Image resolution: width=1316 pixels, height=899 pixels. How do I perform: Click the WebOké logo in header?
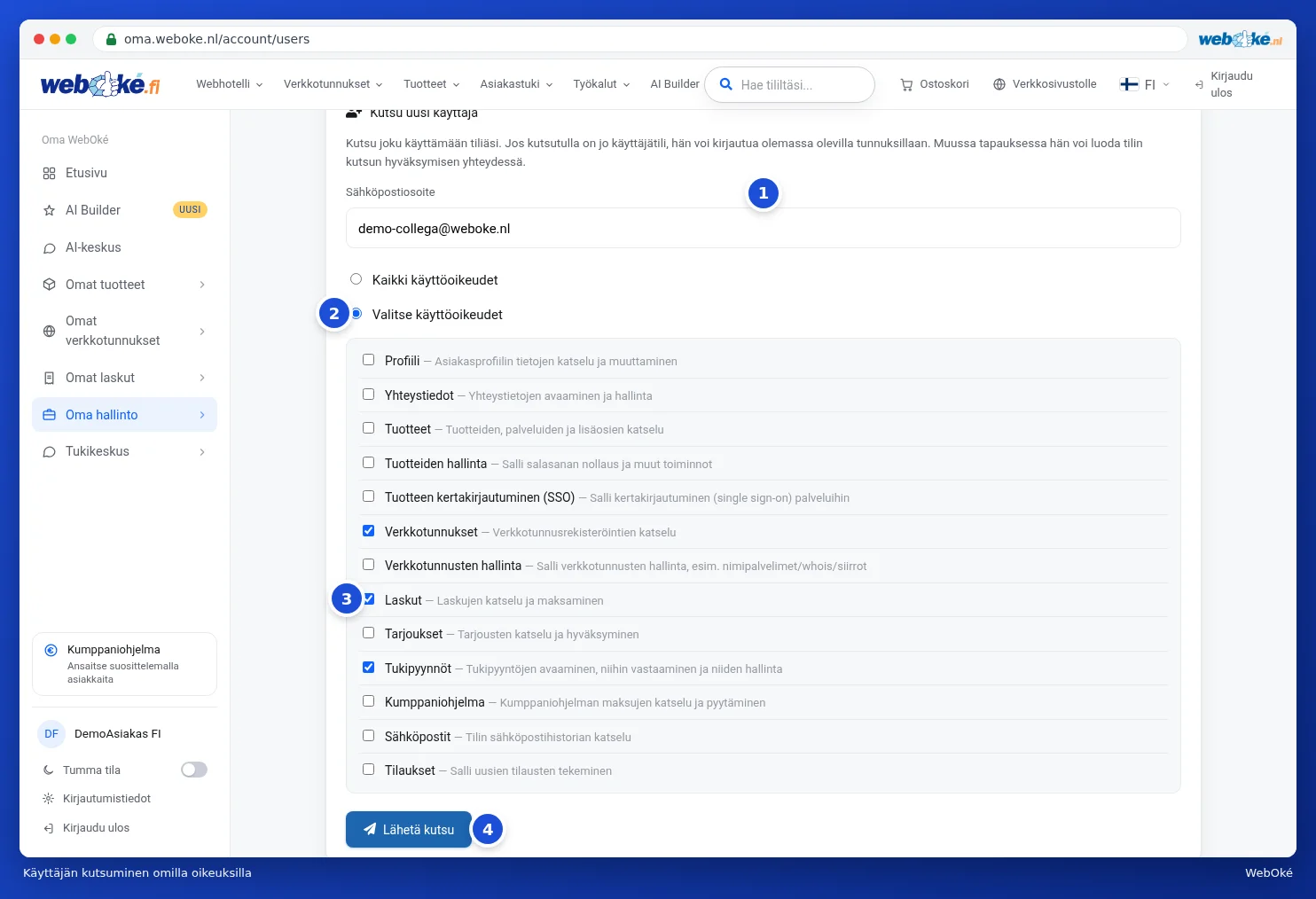tap(100, 84)
